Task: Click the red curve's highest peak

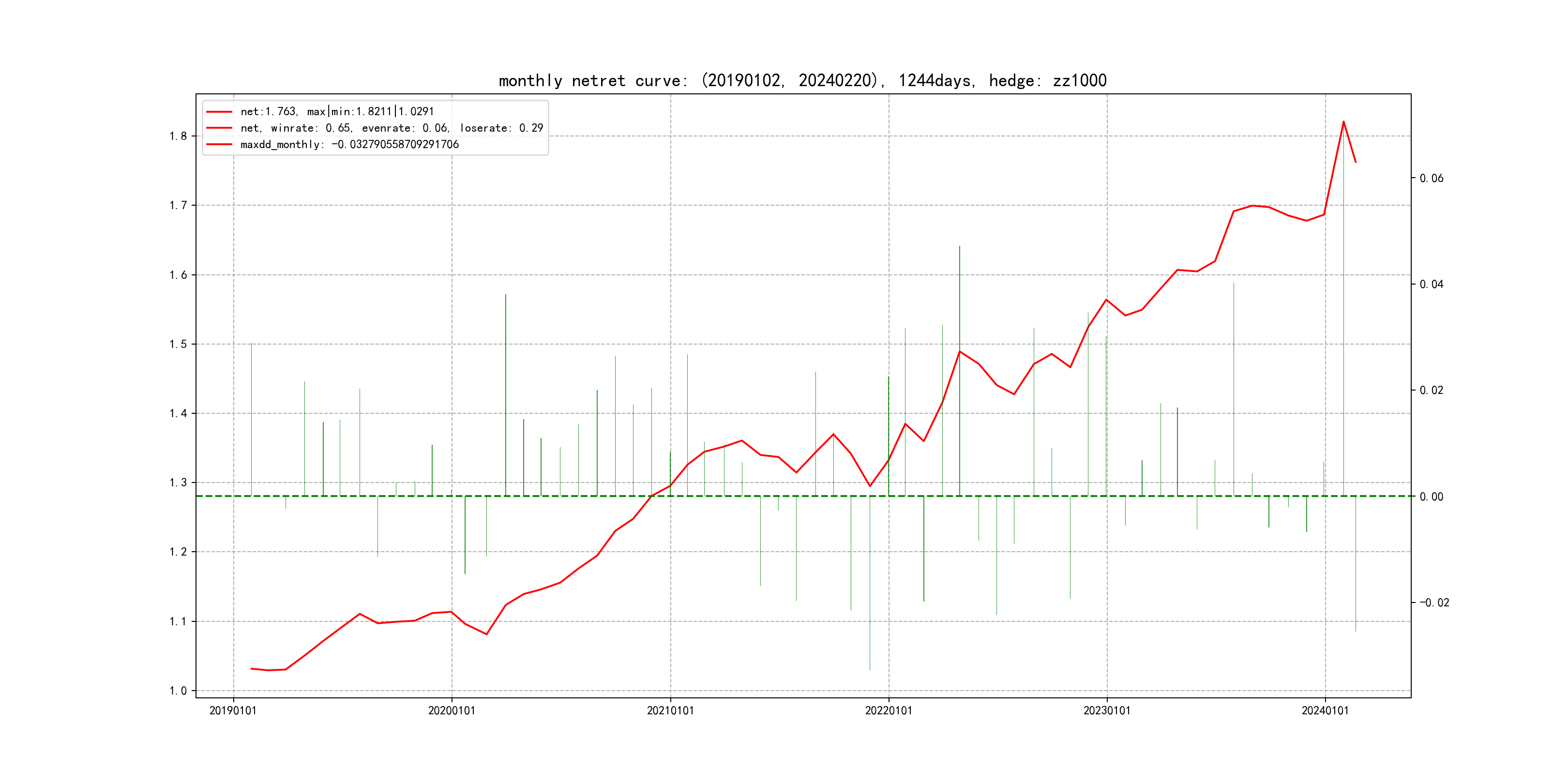Action: pos(1343,122)
